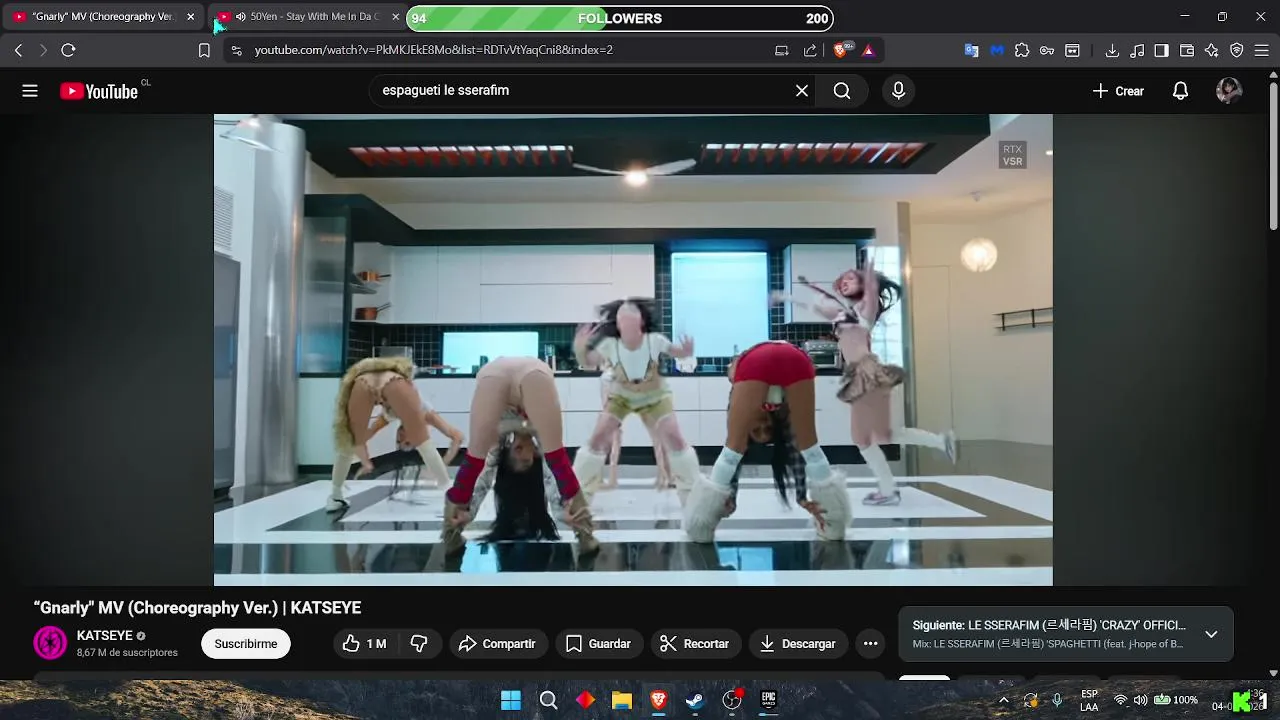Click the video player to pause
Viewport: 1280px width, 720px height.
coord(633,350)
